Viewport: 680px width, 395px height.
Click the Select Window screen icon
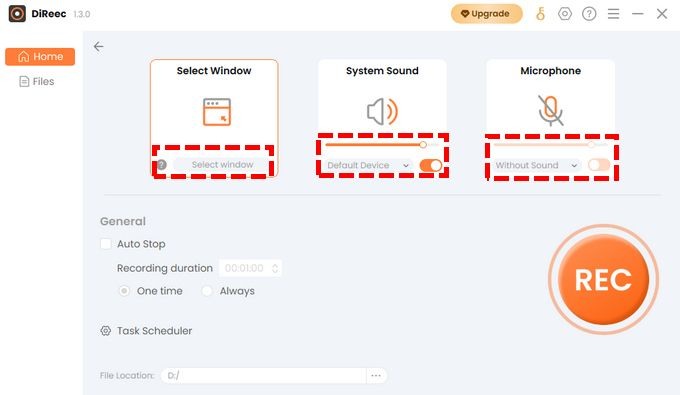point(217,112)
